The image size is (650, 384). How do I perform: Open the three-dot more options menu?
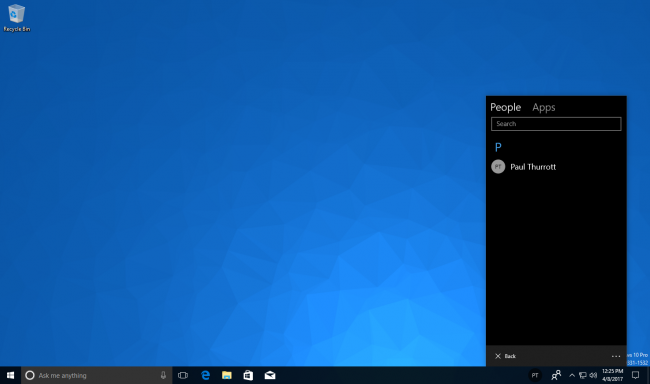pyautogui.click(x=616, y=356)
